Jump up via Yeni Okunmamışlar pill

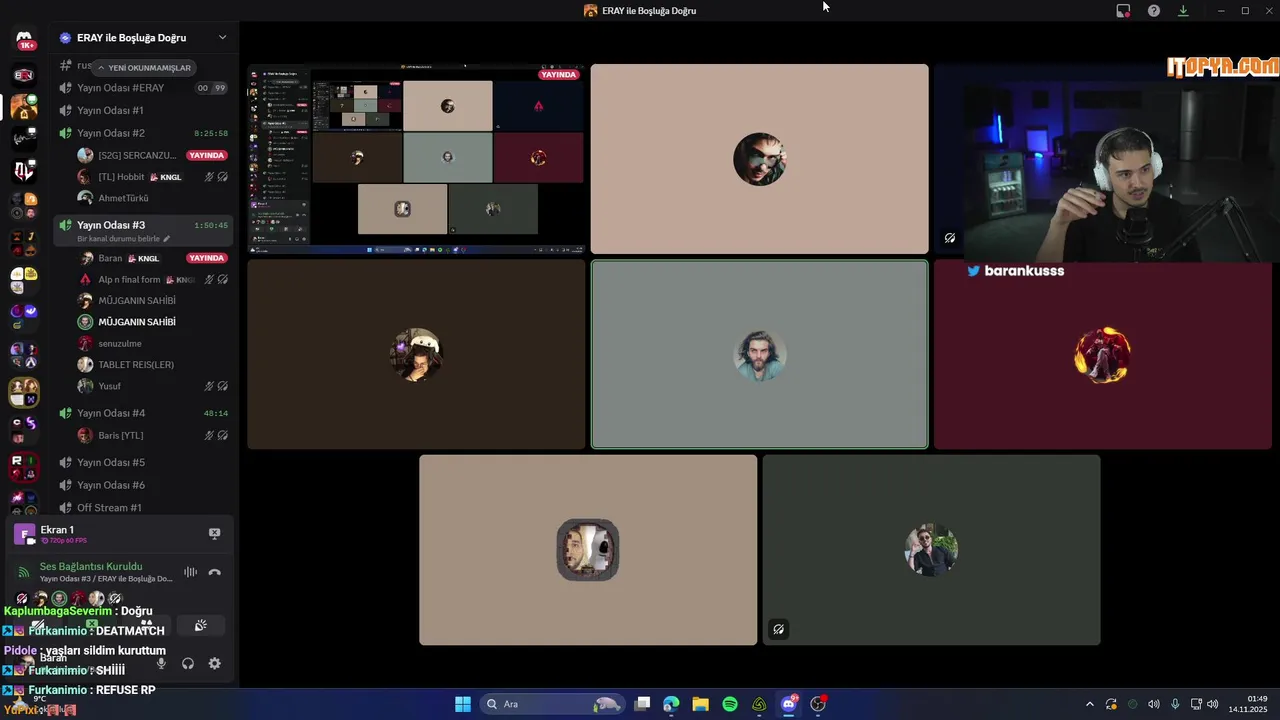[143, 68]
